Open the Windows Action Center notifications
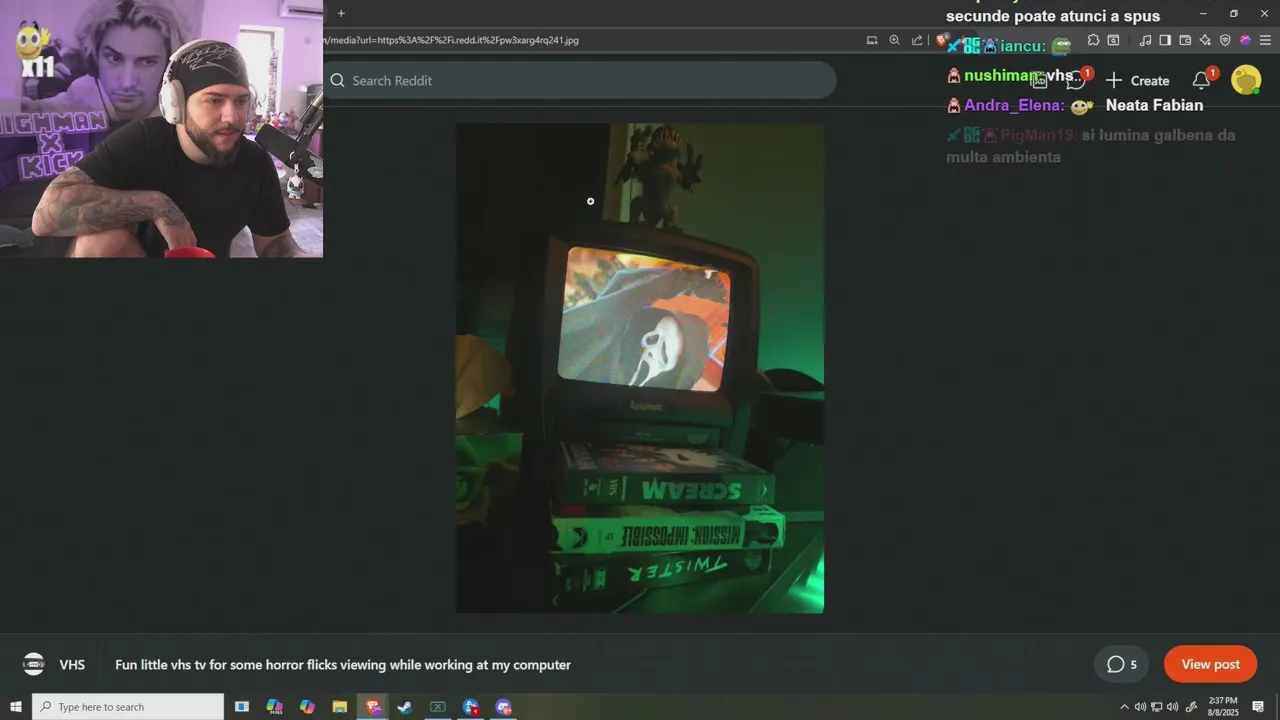This screenshot has height=720, width=1280. click(x=1258, y=707)
